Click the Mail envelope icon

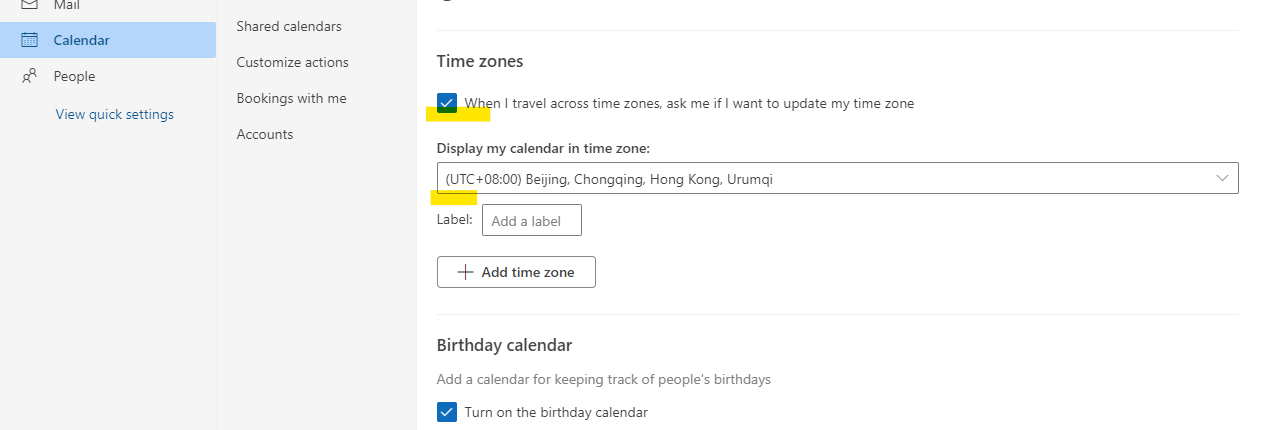(30, 5)
